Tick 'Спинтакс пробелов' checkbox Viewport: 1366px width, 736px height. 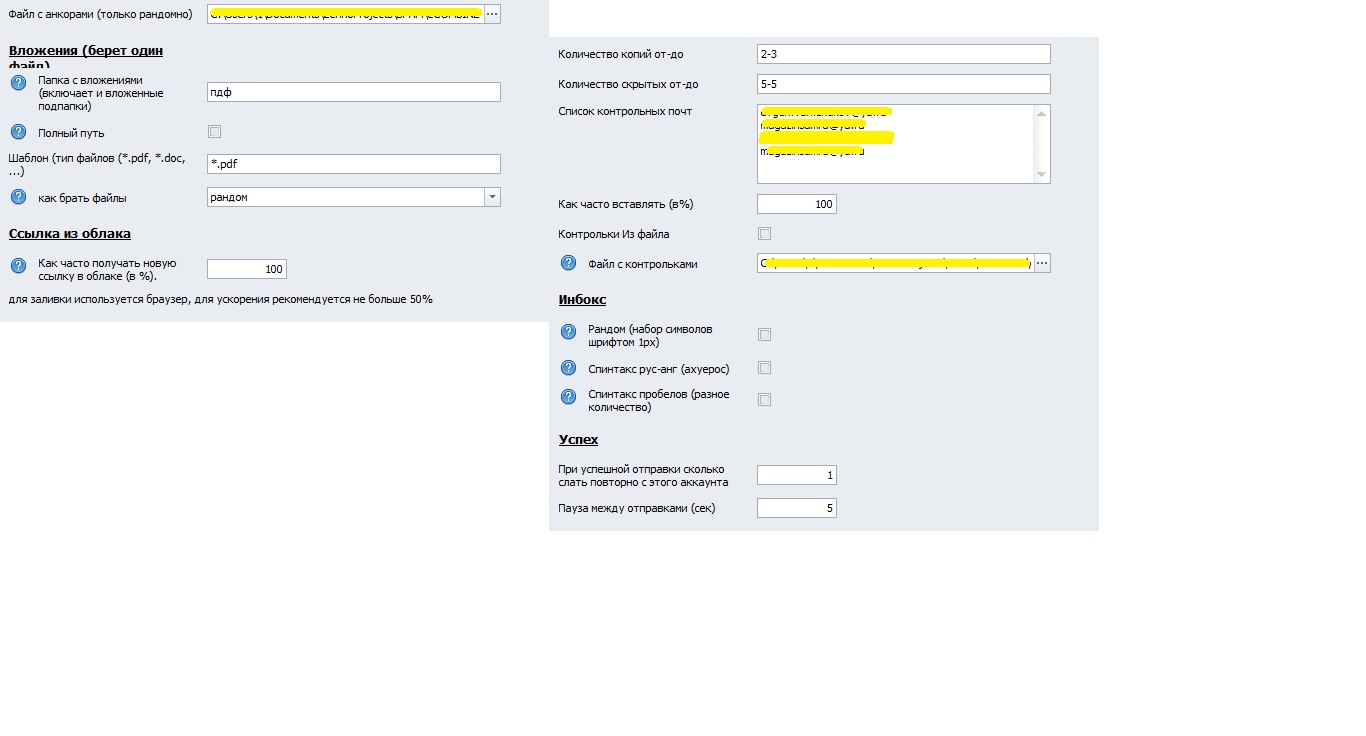click(x=764, y=400)
